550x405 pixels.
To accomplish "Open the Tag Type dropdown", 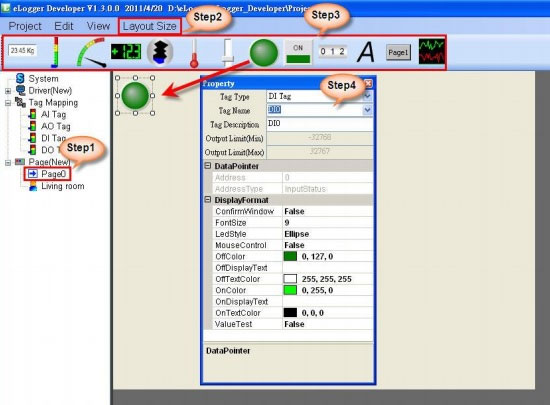I will coord(367,96).
